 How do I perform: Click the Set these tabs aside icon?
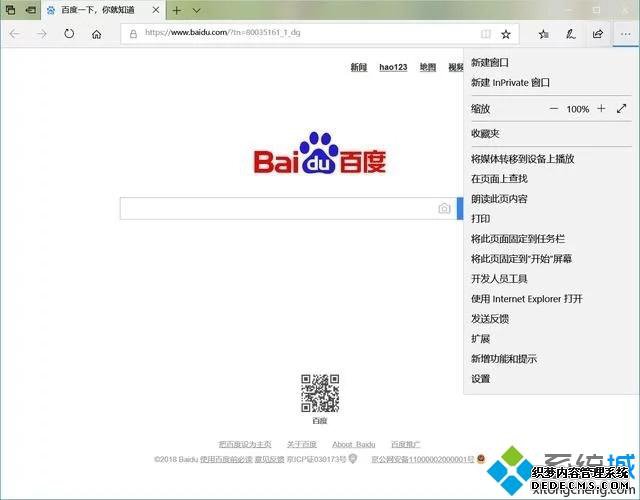(x=30, y=10)
